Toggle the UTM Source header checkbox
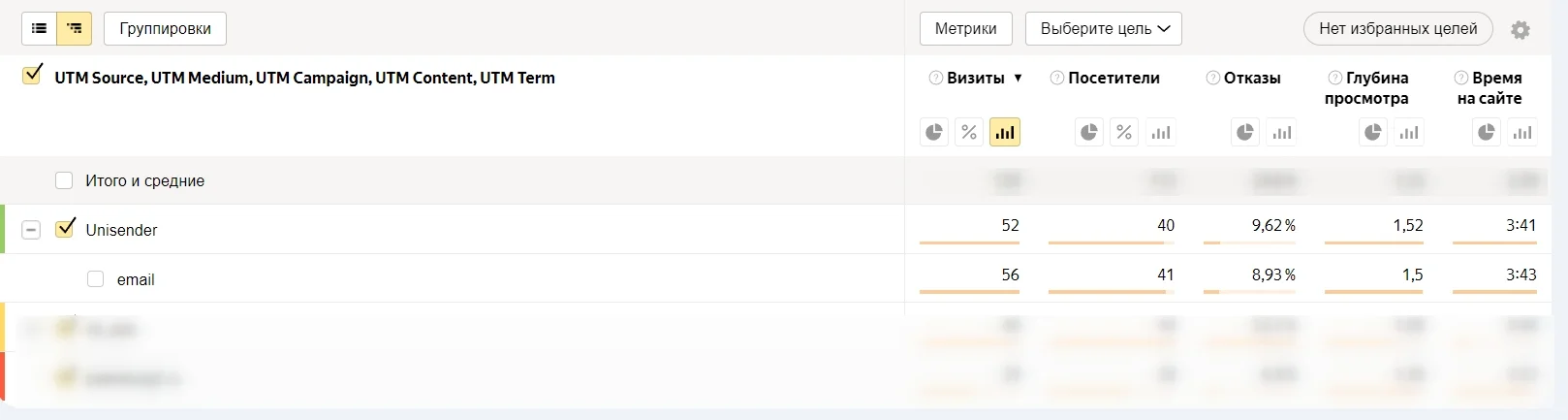 pos(32,75)
